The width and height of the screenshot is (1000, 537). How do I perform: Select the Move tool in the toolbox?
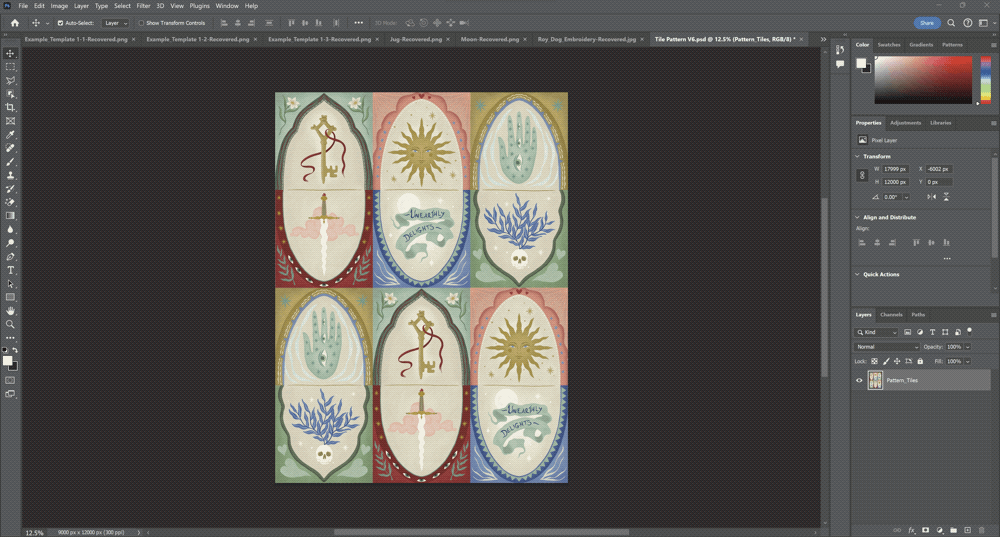[10, 53]
